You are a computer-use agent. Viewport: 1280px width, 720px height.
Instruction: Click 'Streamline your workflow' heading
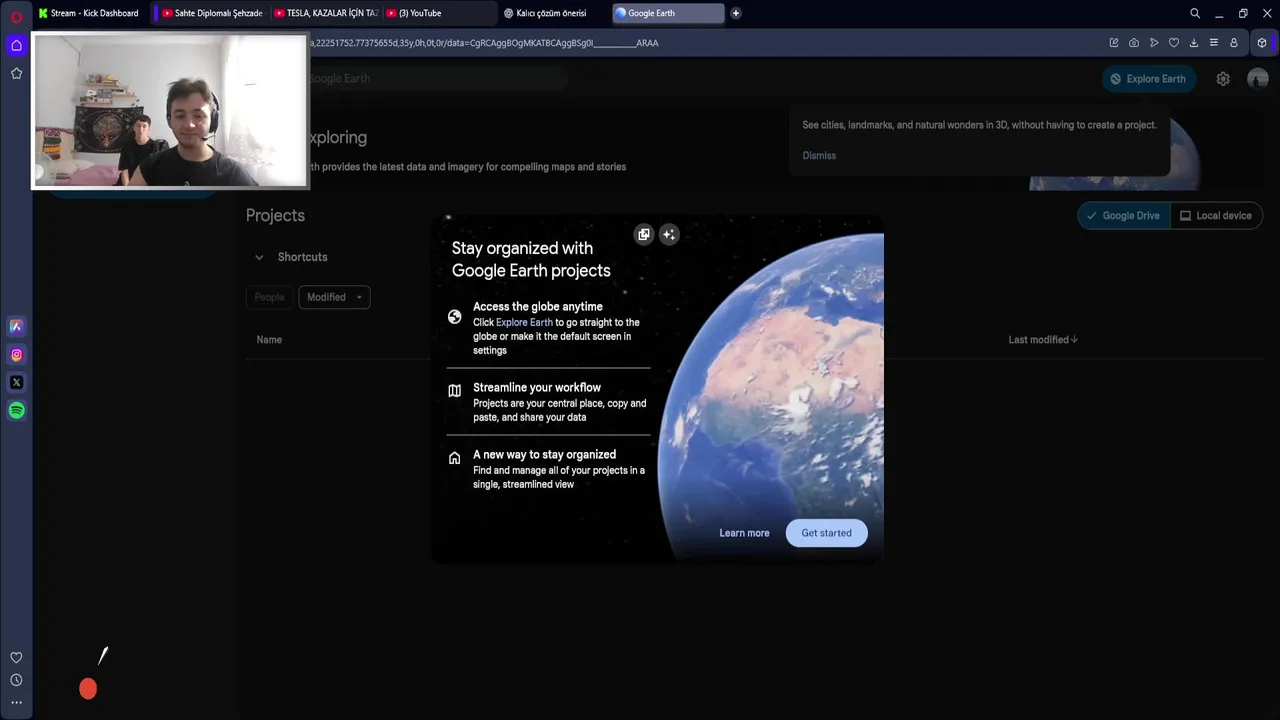click(x=537, y=387)
